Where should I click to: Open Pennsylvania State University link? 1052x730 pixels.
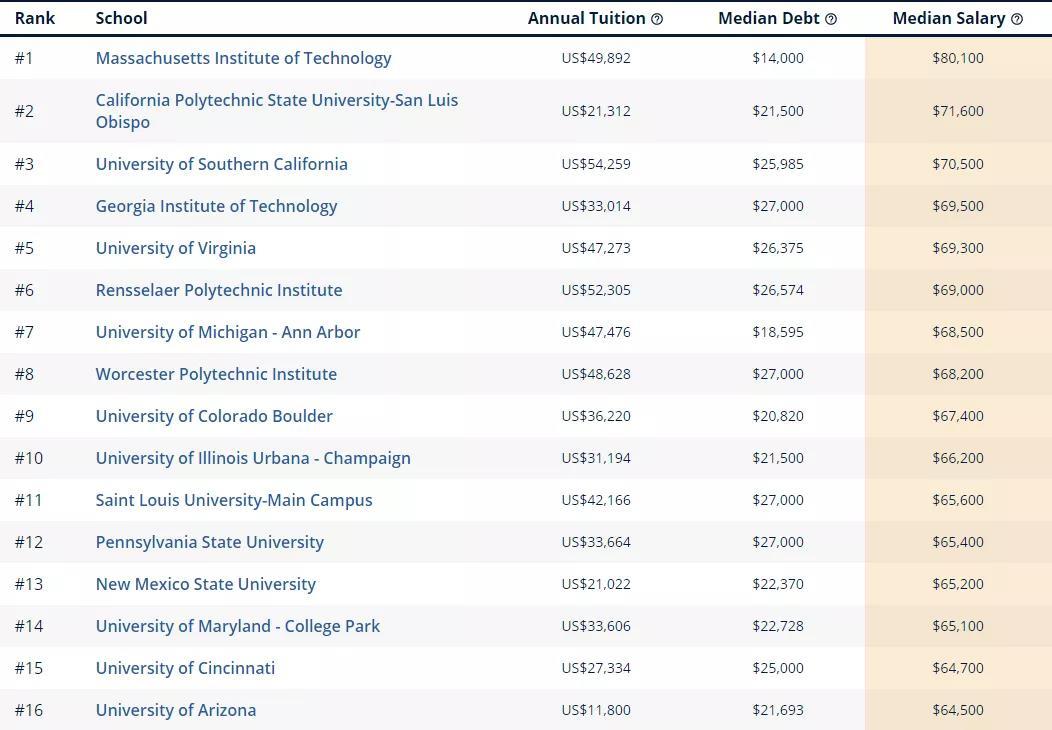pyautogui.click(x=209, y=542)
